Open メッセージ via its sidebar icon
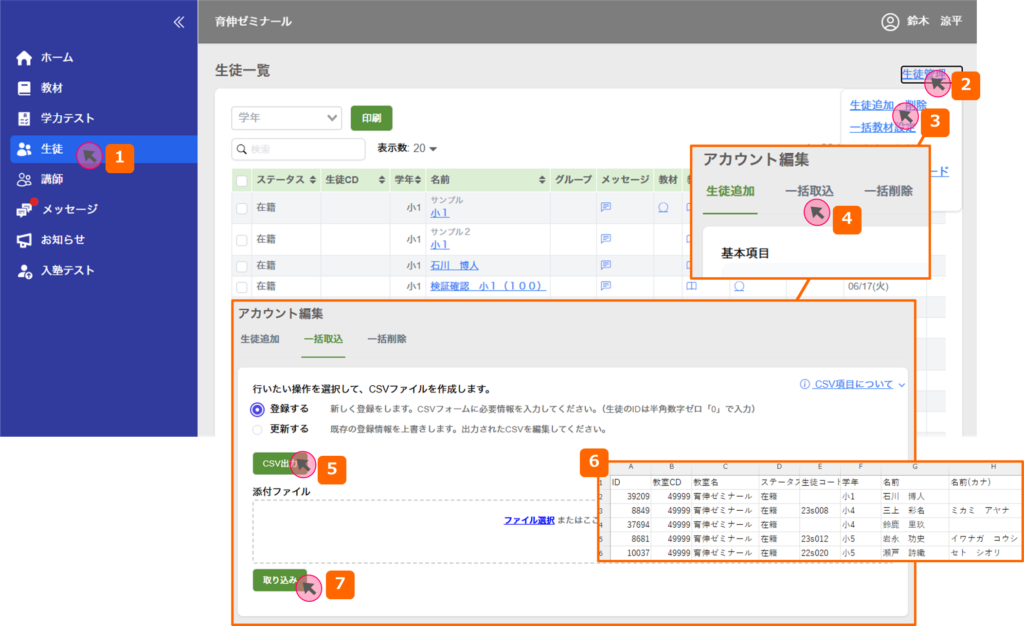The image size is (1024, 626). (x=24, y=210)
